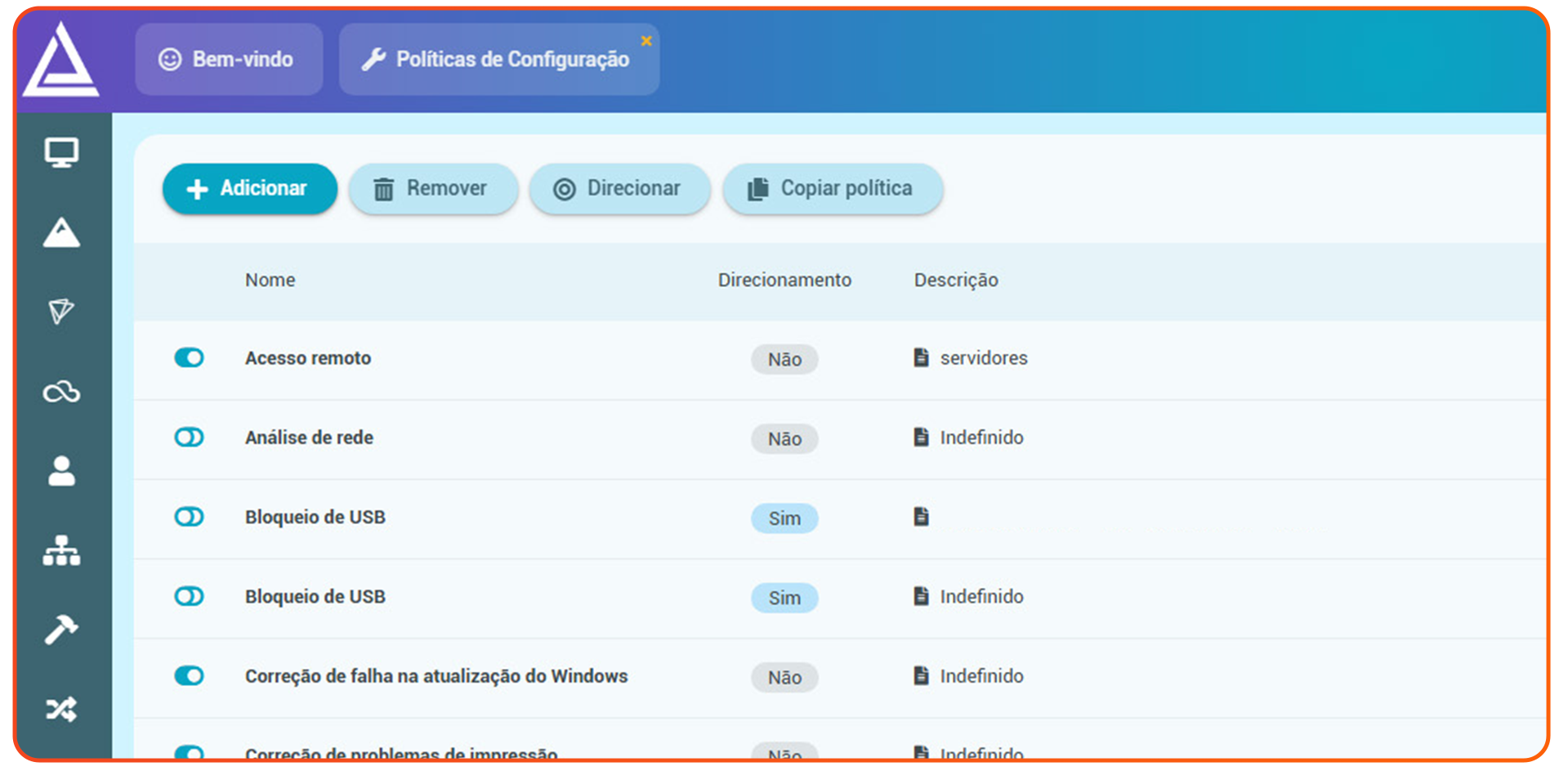
Task: Switch to the Bem-vindo tab
Action: click(229, 60)
